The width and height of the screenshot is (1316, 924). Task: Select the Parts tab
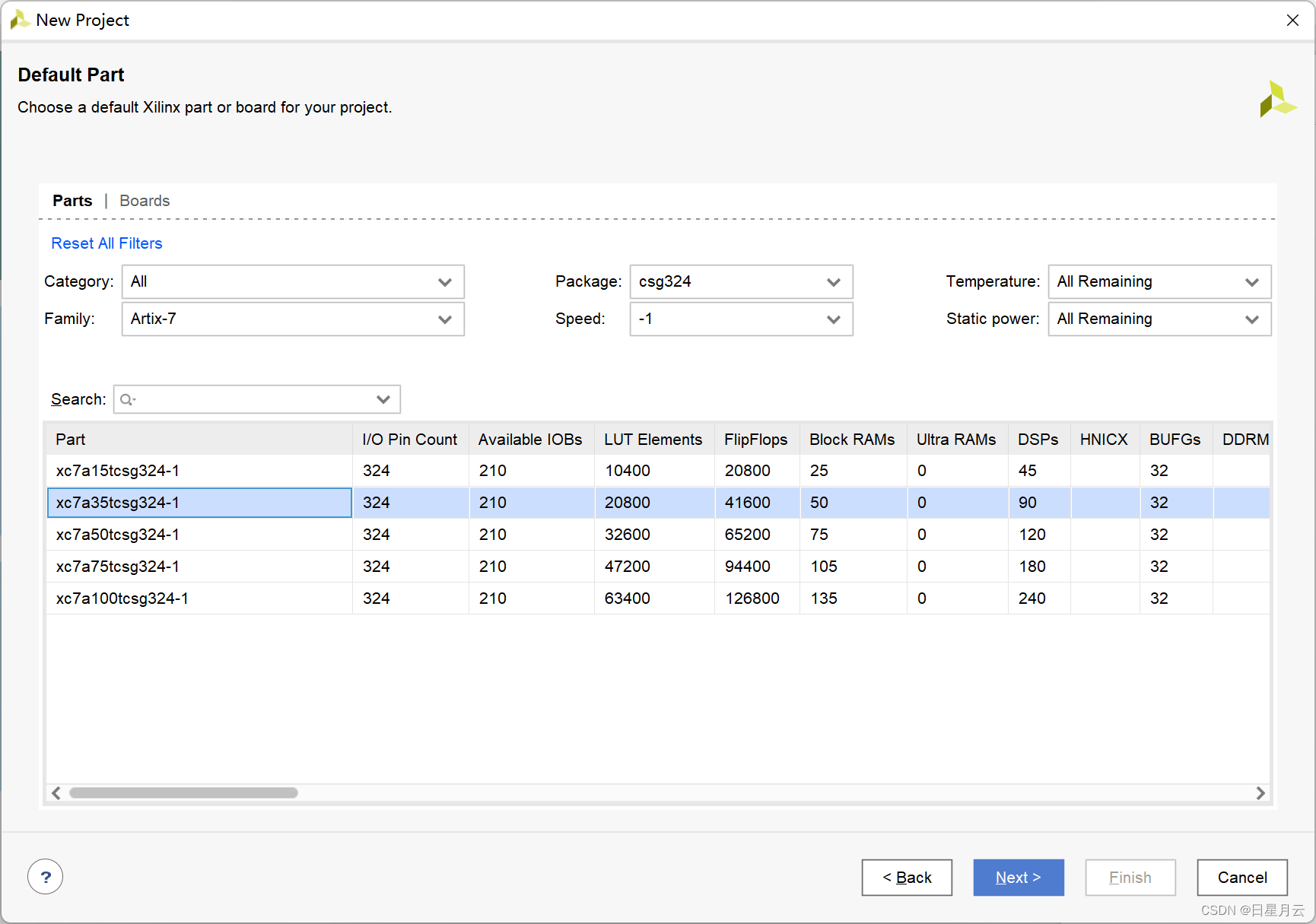(x=72, y=201)
